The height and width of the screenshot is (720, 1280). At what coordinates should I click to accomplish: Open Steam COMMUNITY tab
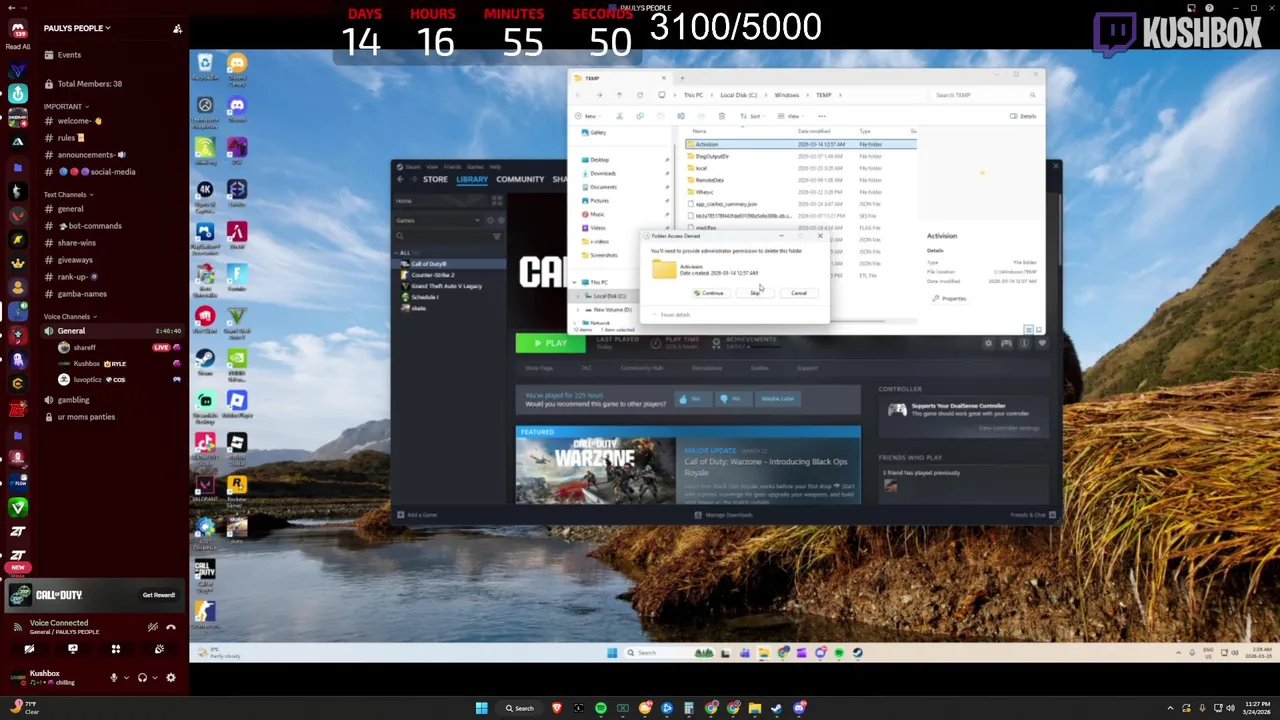pos(520,179)
